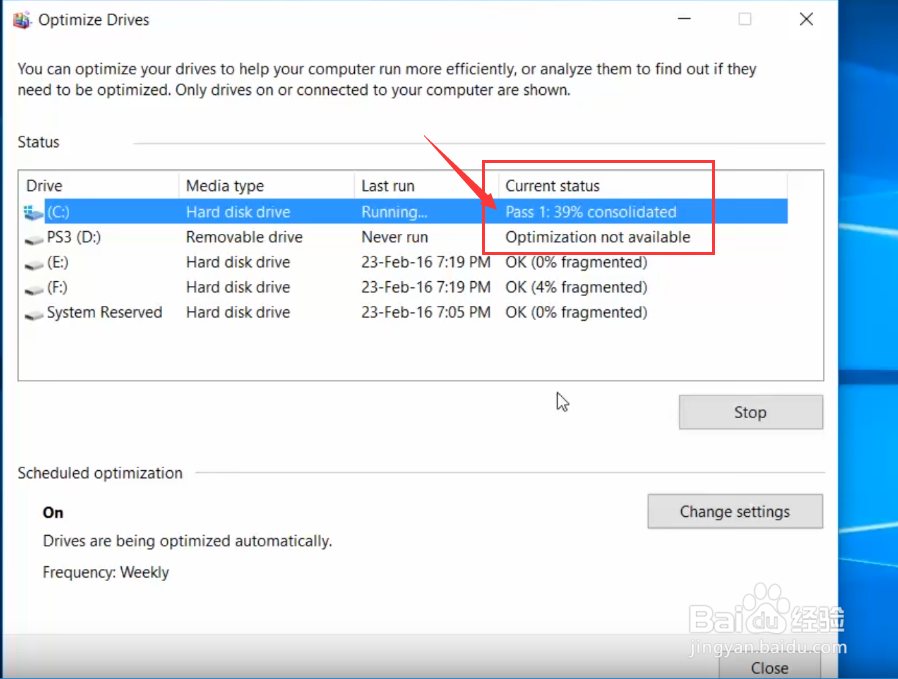Click the Frequency: Weekly text

point(106,572)
